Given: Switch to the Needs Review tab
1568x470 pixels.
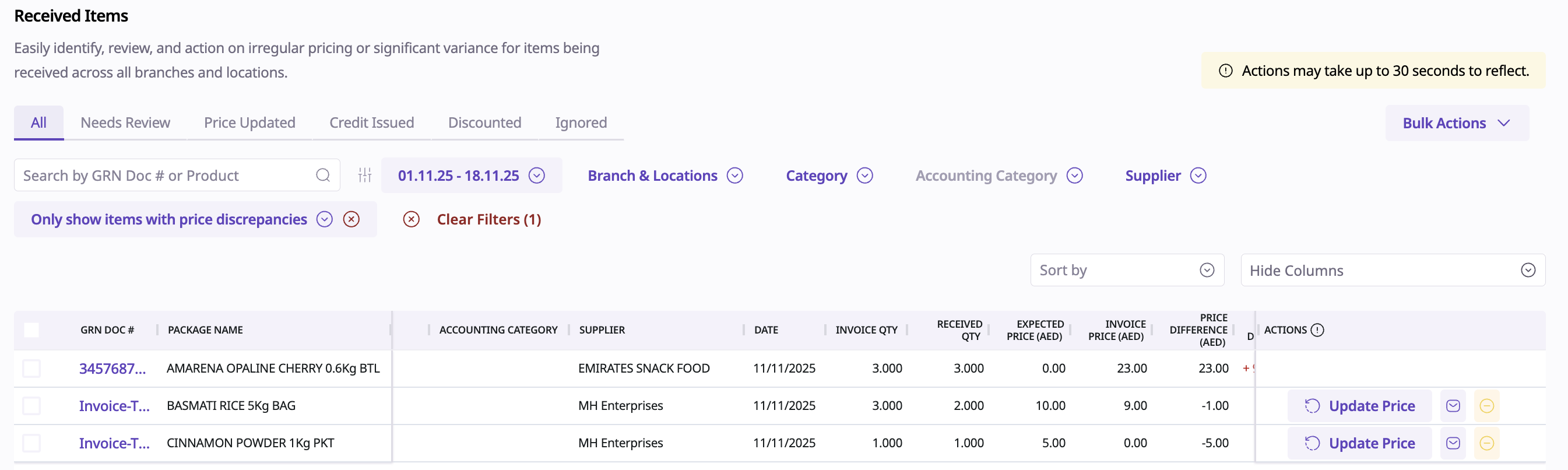Looking at the screenshot, I should point(125,123).
